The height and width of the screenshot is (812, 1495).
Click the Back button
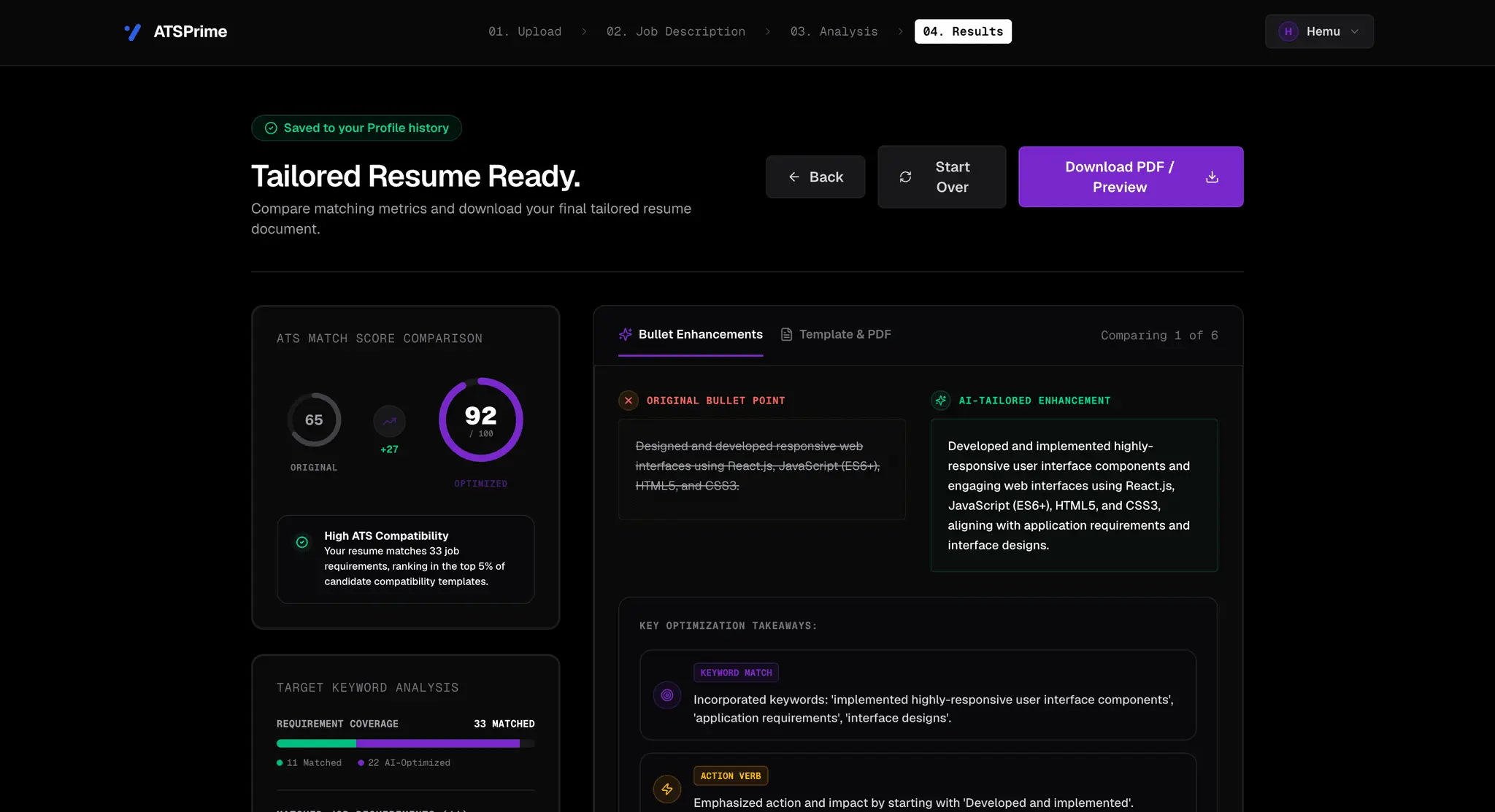coord(815,177)
